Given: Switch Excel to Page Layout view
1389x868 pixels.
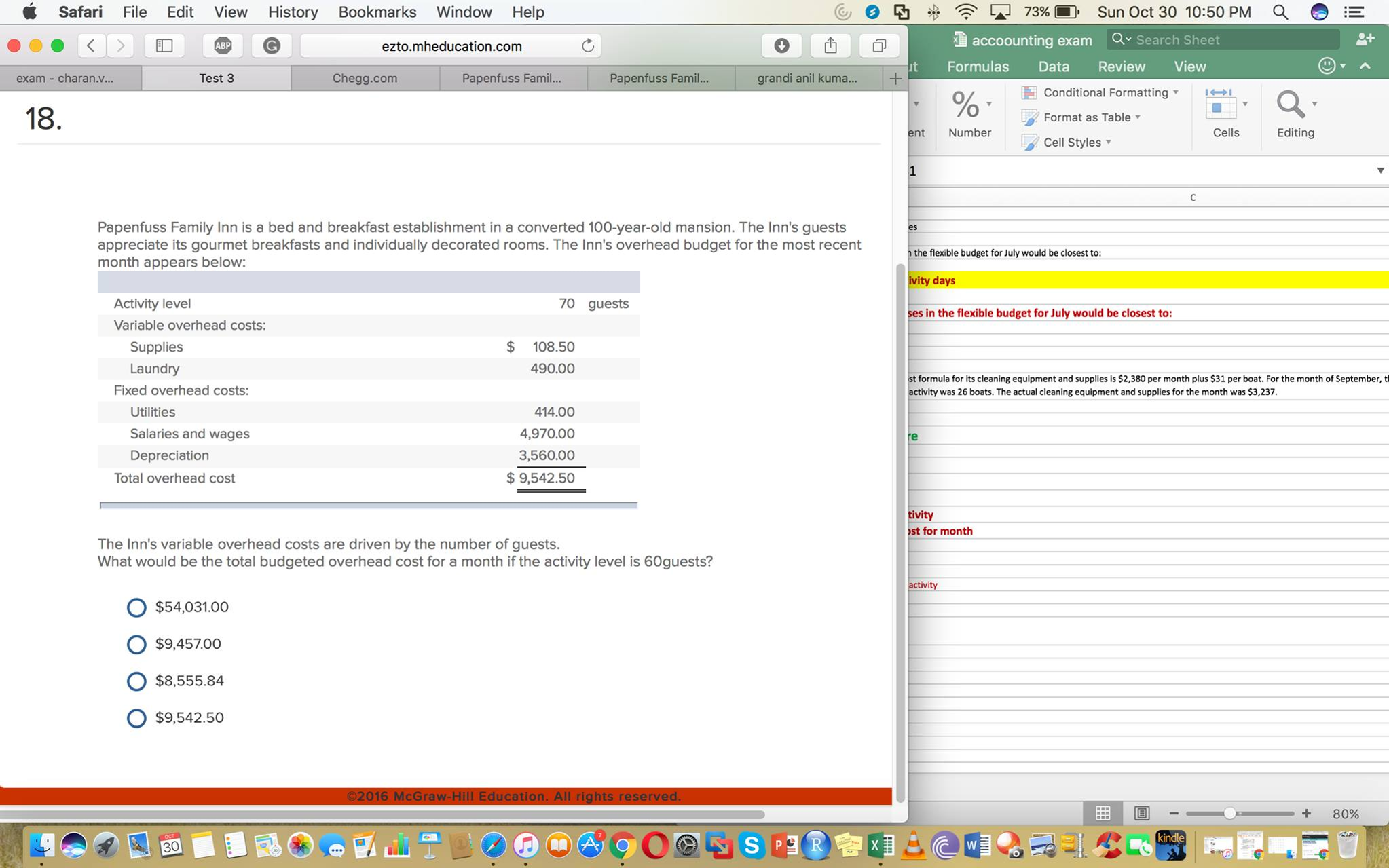Looking at the screenshot, I should coord(1142,813).
